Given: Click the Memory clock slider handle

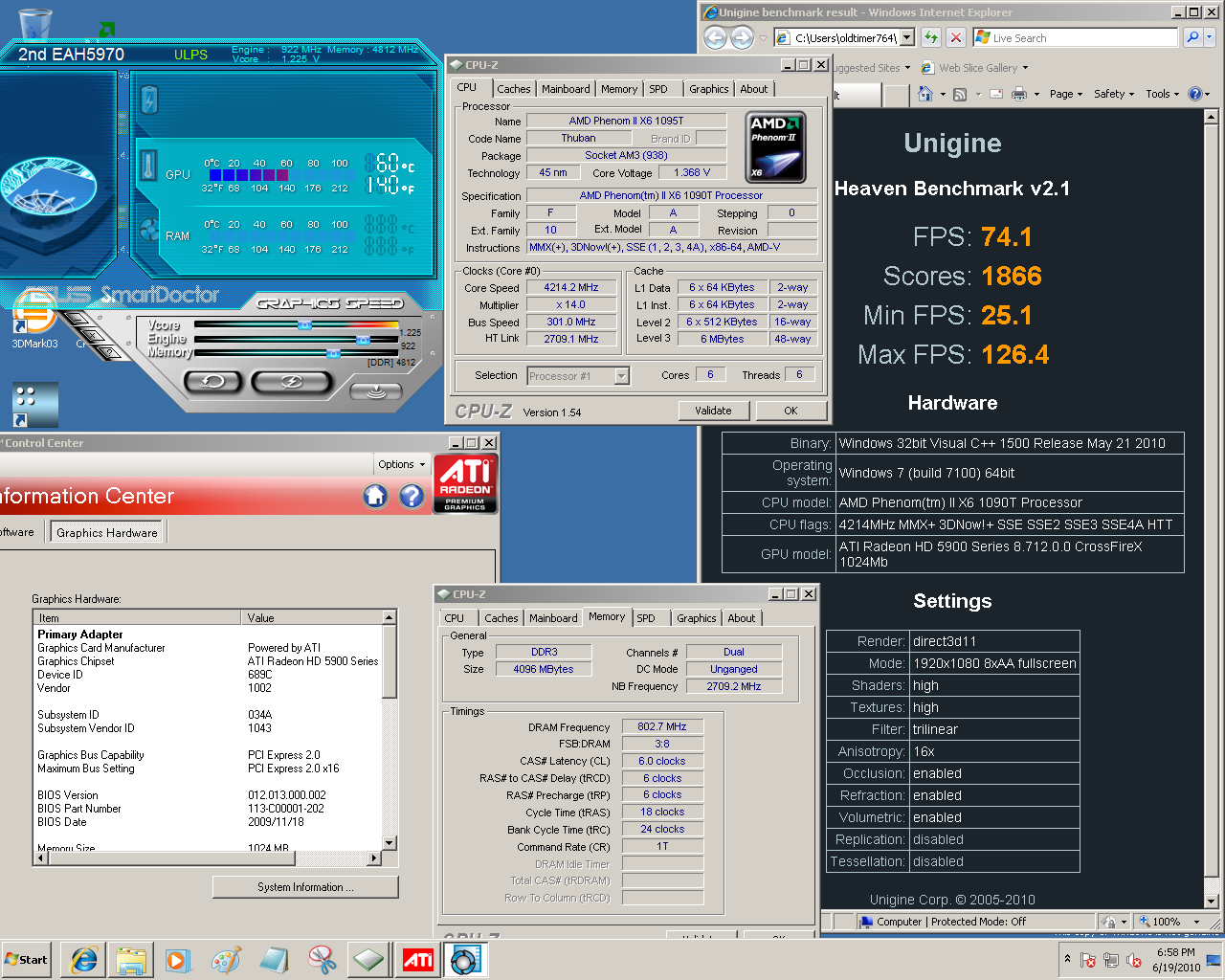Looking at the screenshot, I should tap(333, 353).
